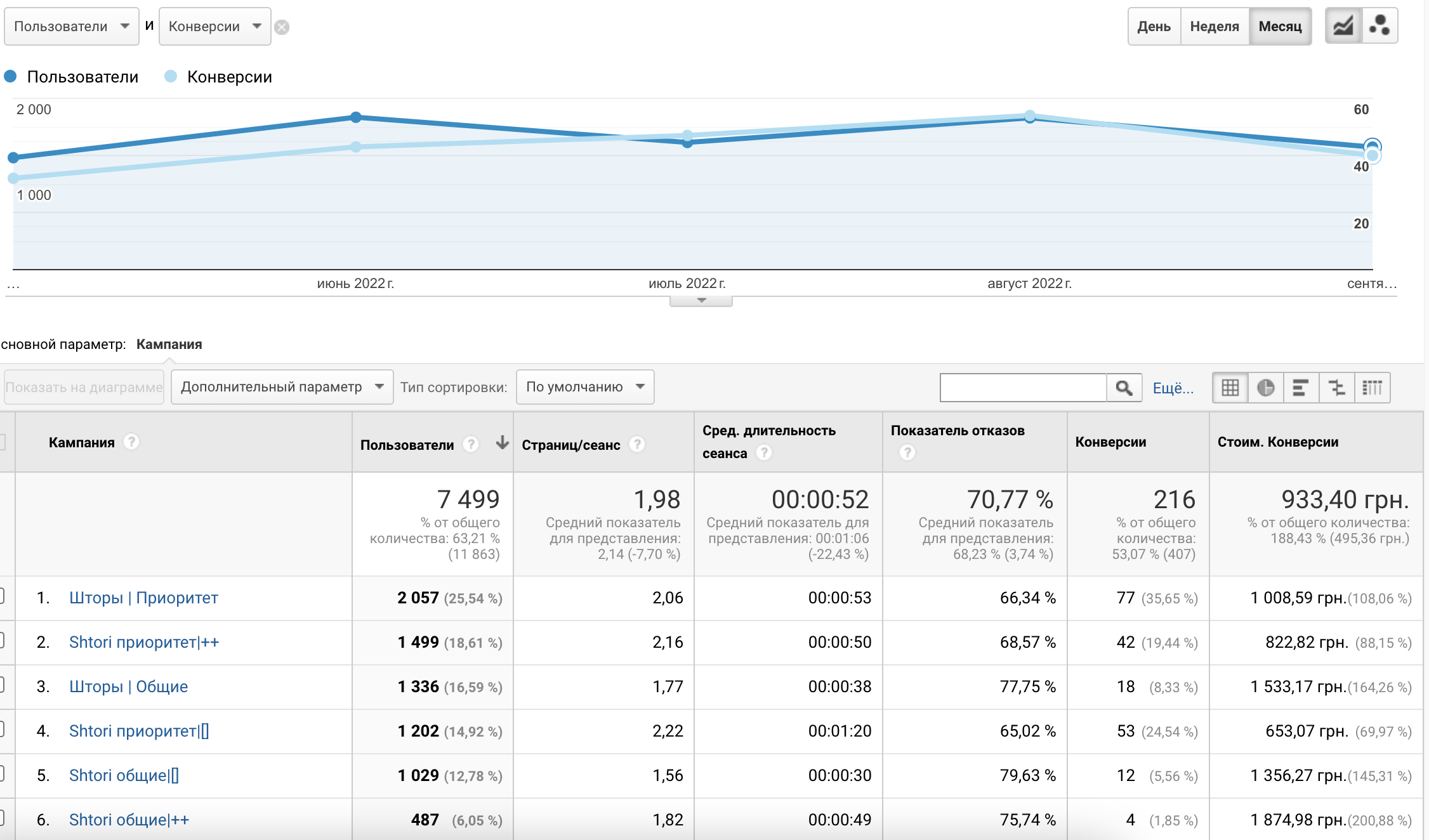Open the Дополнительный параметр dropdown
This screenshot has width=1429, height=840.
coord(282,387)
